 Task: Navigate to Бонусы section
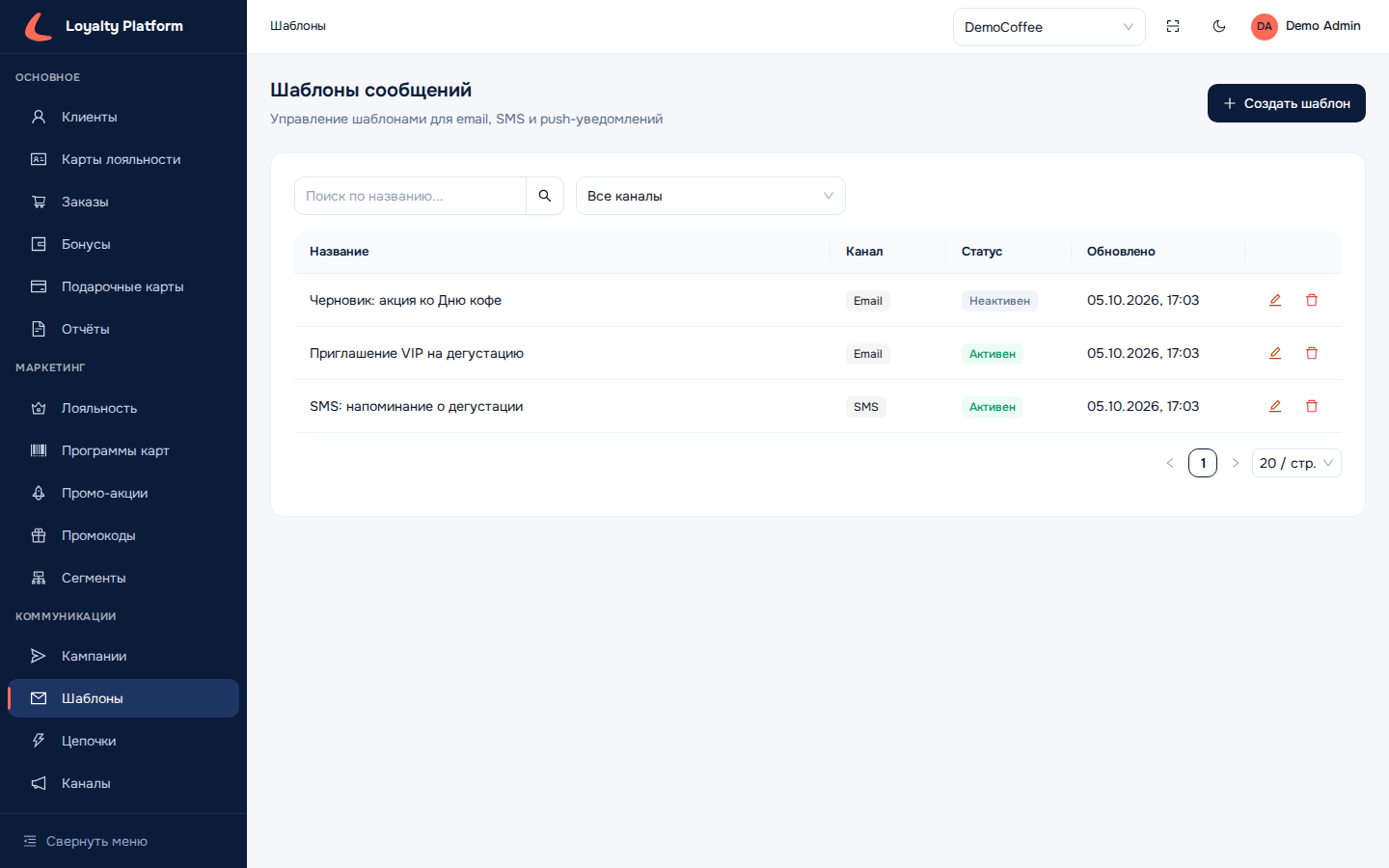[x=123, y=244]
